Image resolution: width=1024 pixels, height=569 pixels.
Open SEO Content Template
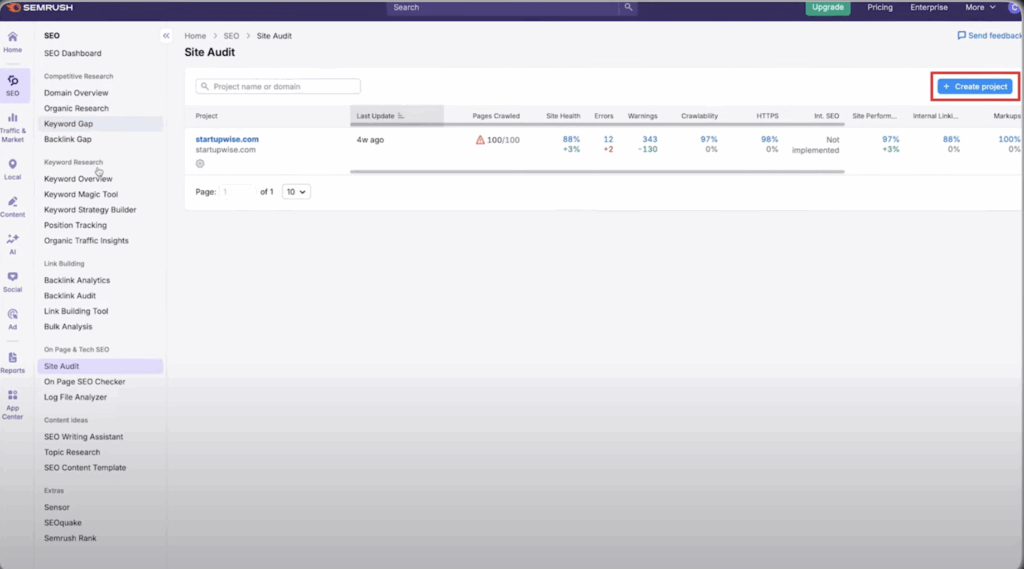pos(85,468)
